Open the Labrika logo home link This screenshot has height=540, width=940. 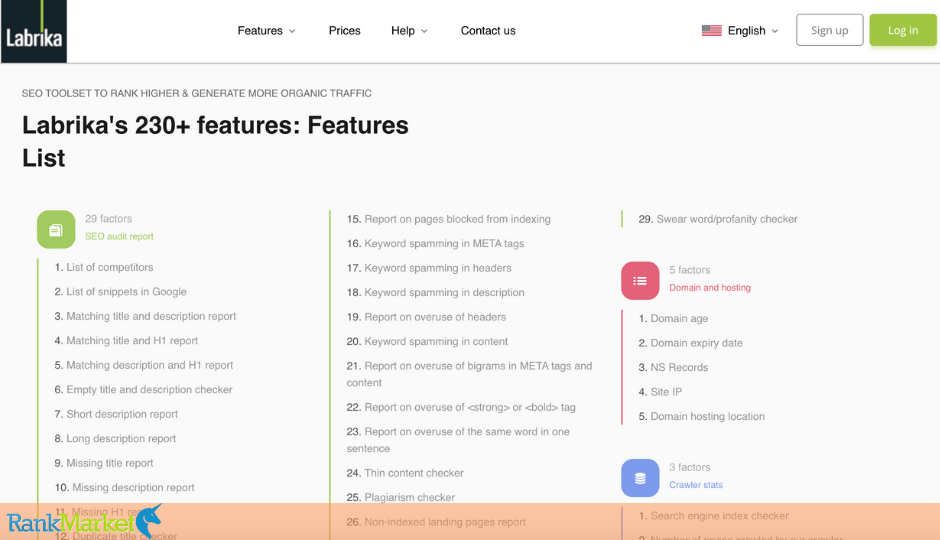click(x=34, y=31)
